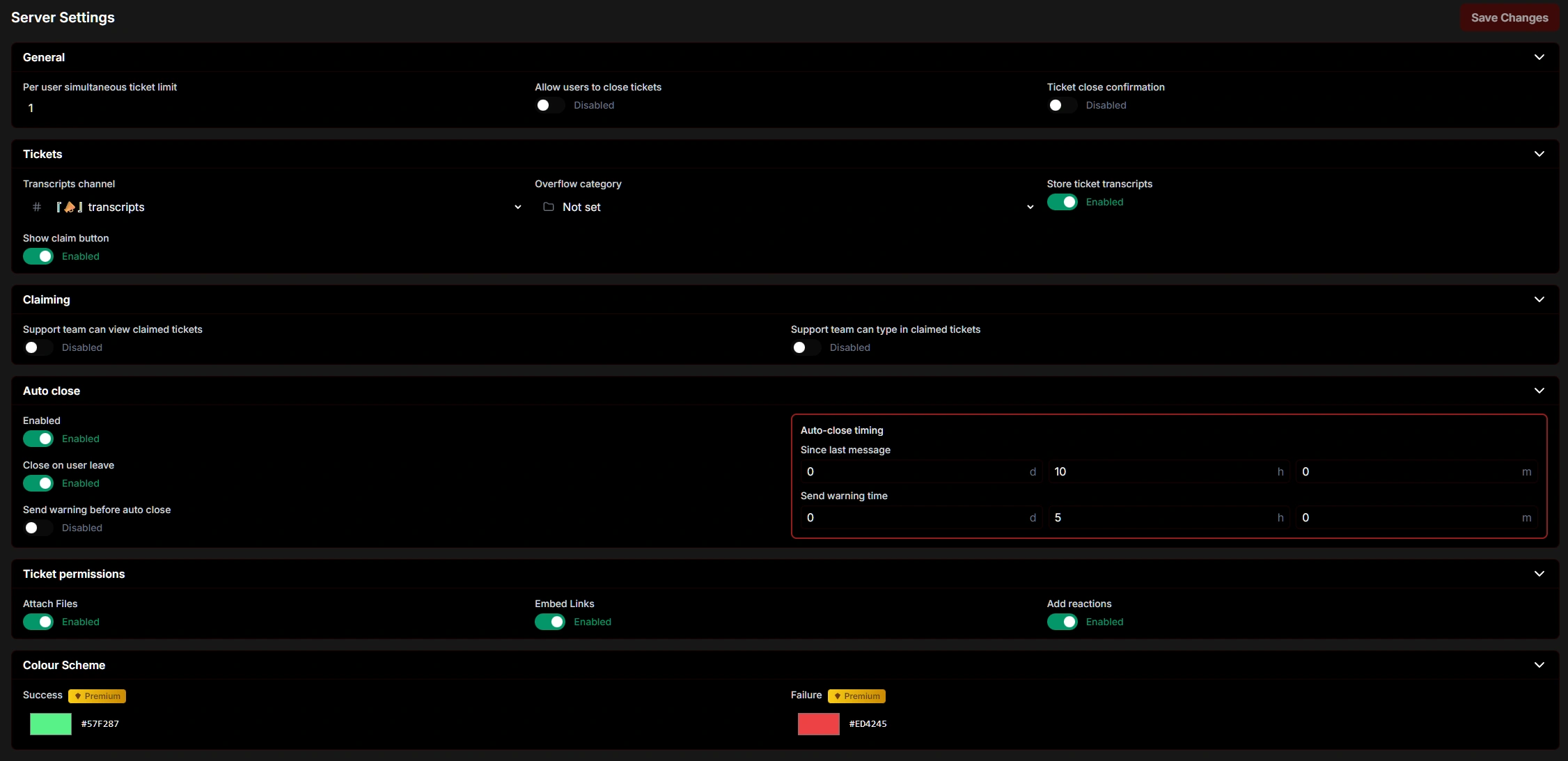Viewport: 1568px width, 761px height.
Task: Click the Premium badge beside Success
Action: click(97, 696)
